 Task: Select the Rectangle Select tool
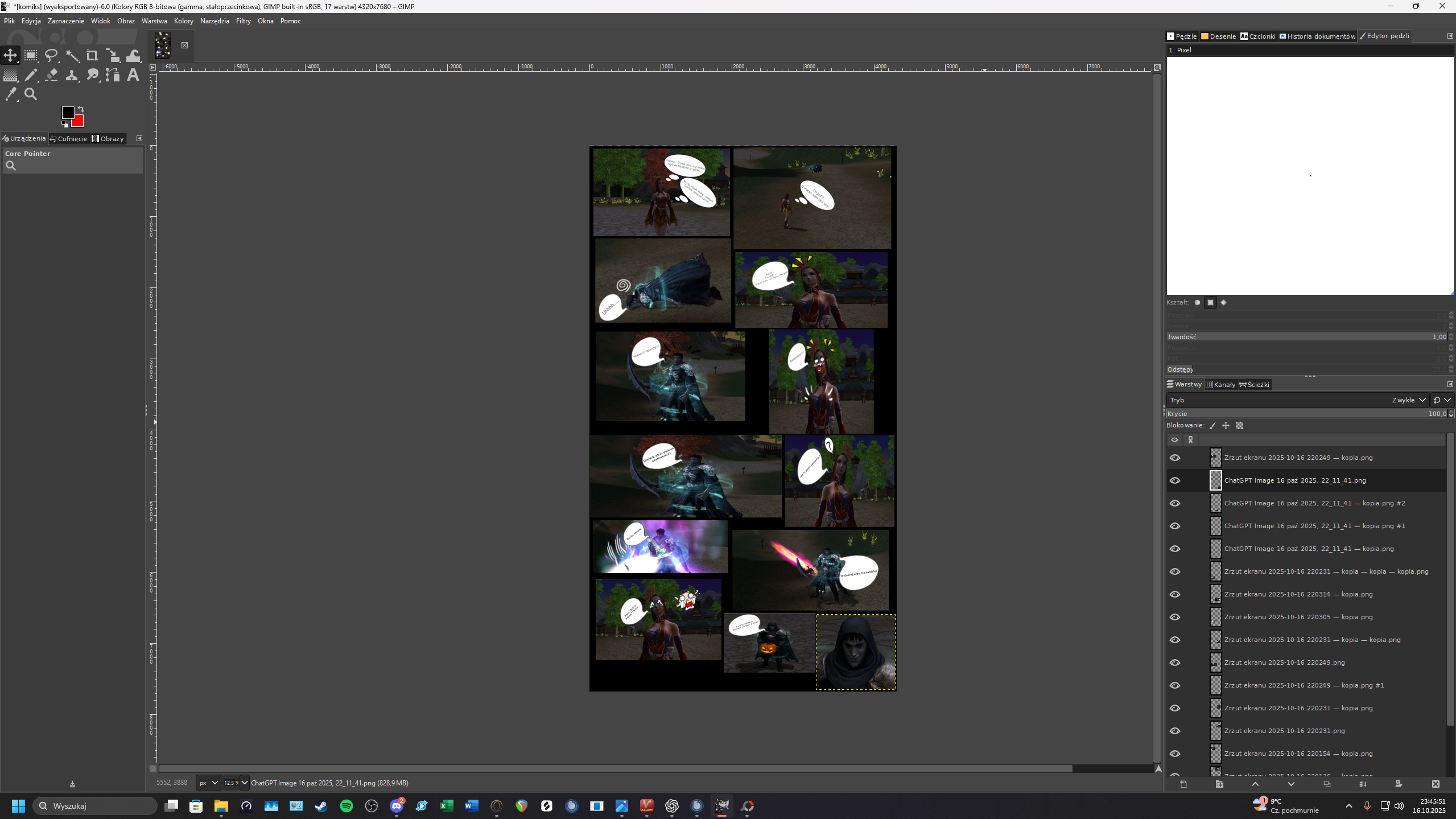[x=31, y=56]
